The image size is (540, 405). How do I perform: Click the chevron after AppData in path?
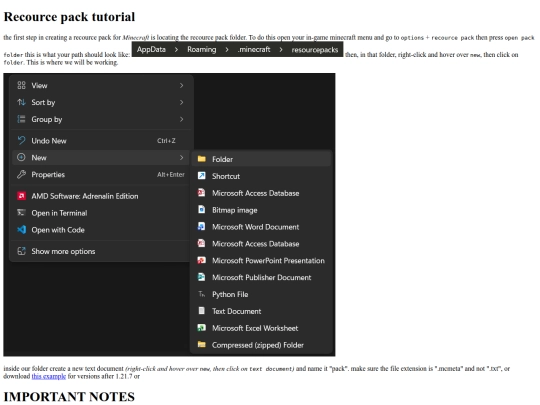tap(176, 50)
